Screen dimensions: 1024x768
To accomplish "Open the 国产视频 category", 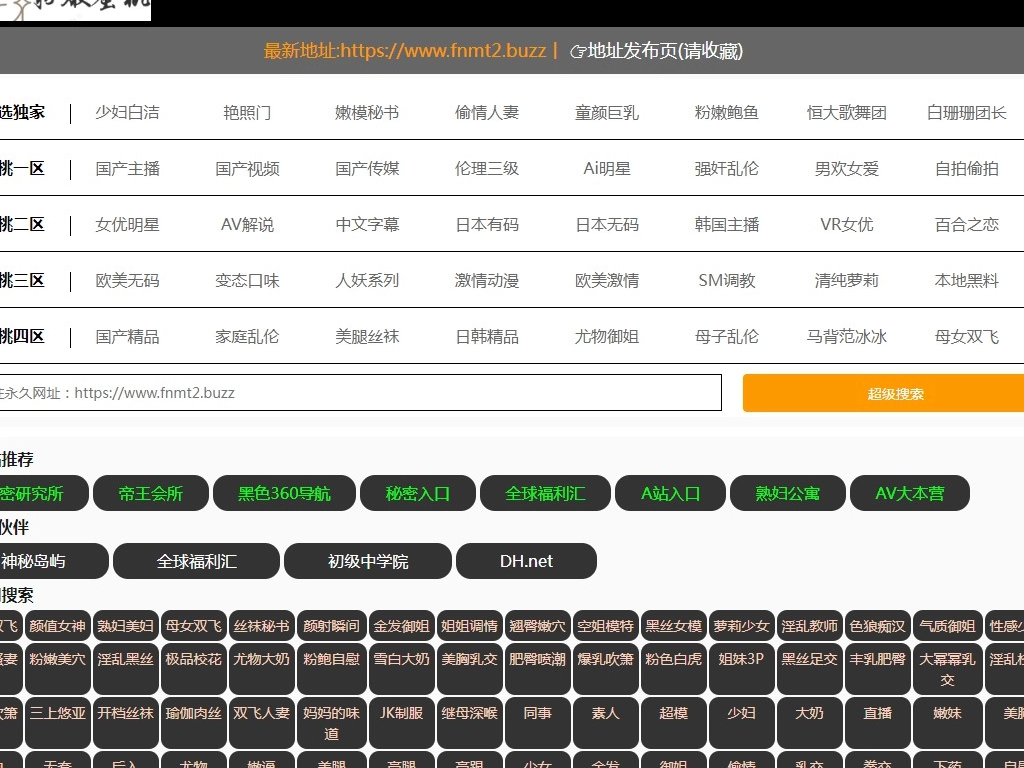I will (247, 169).
